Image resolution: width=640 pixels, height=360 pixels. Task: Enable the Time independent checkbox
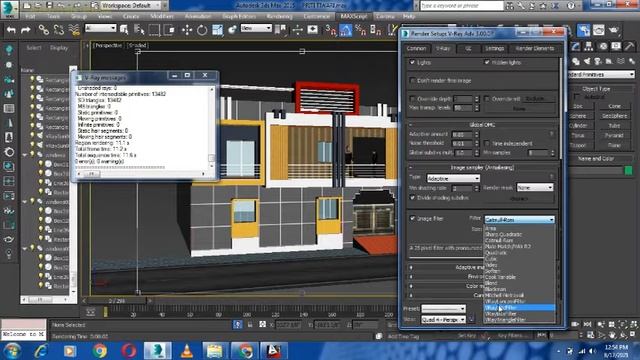coord(487,144)
